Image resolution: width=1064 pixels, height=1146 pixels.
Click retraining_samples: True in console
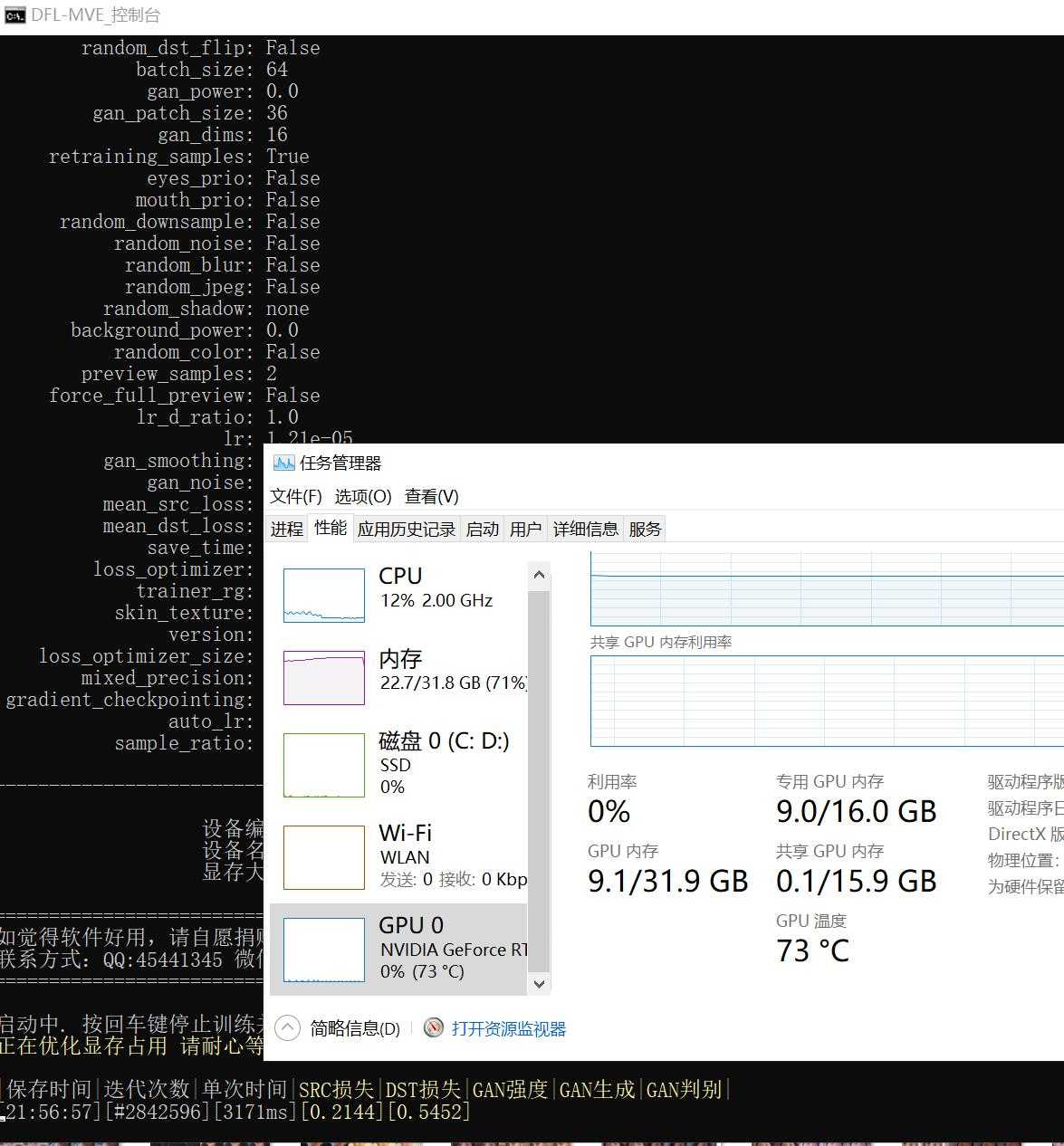click(x=179, y=157)
